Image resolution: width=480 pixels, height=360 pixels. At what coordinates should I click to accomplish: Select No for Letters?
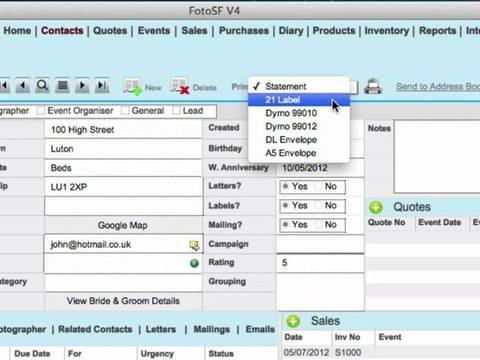pyautogui.click(x=319, y=186)
